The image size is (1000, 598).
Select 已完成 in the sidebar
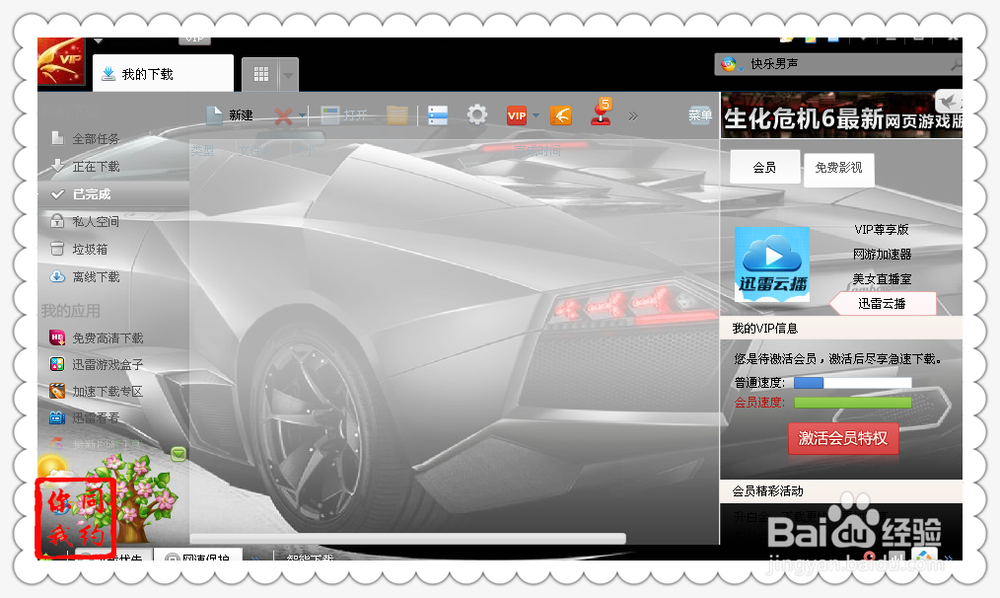[114, 194]
